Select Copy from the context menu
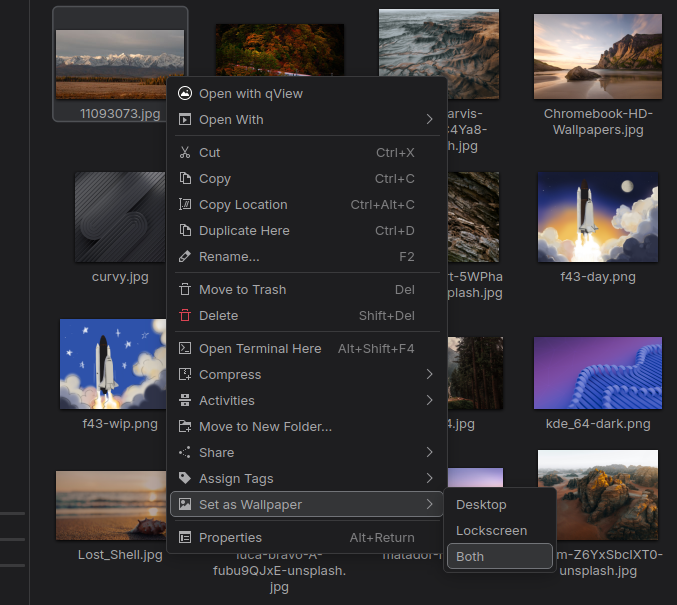This screenshot has width=677, height=605. (x=307, y=178)
